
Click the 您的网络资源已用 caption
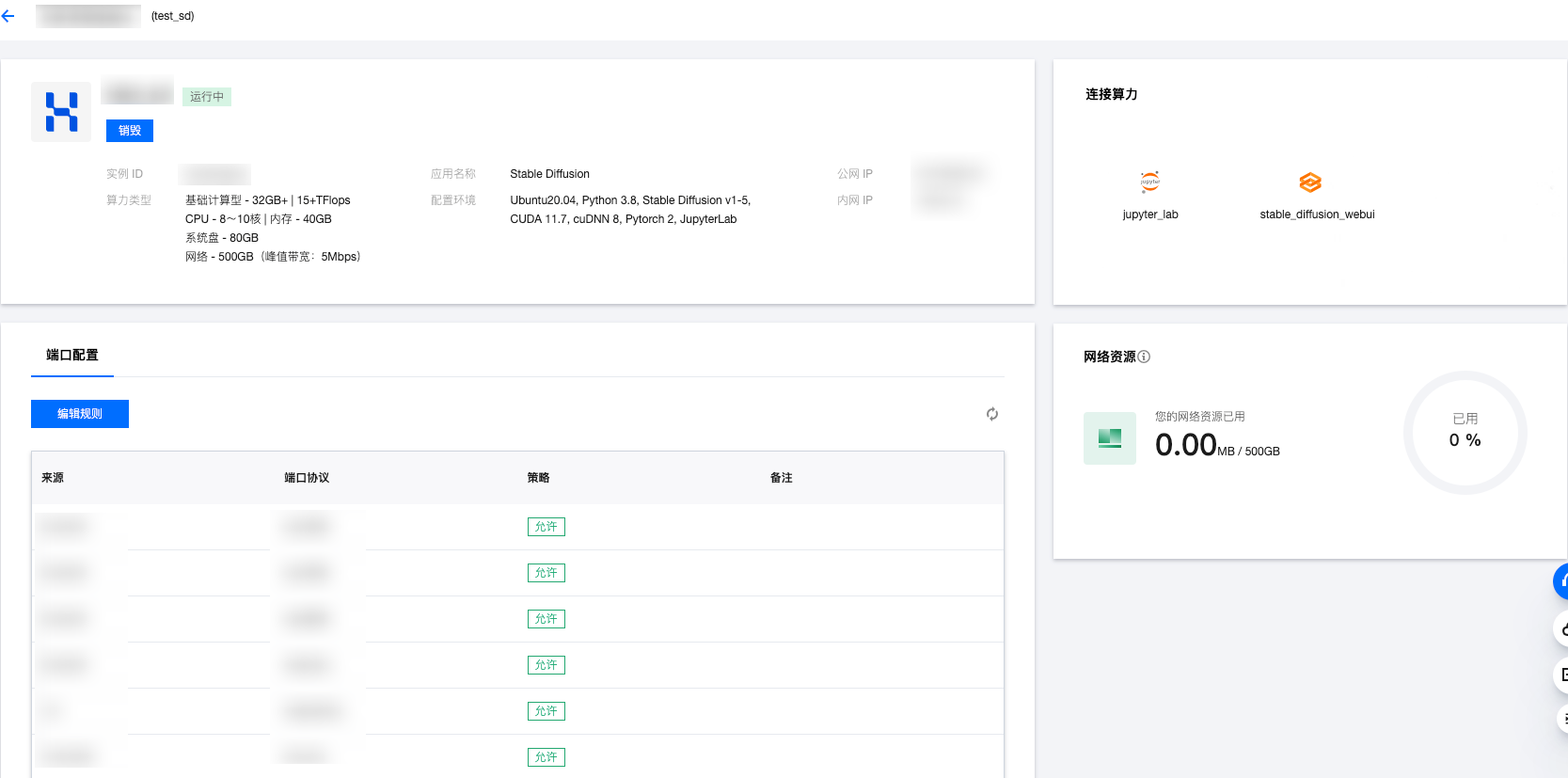point(1200,417)
